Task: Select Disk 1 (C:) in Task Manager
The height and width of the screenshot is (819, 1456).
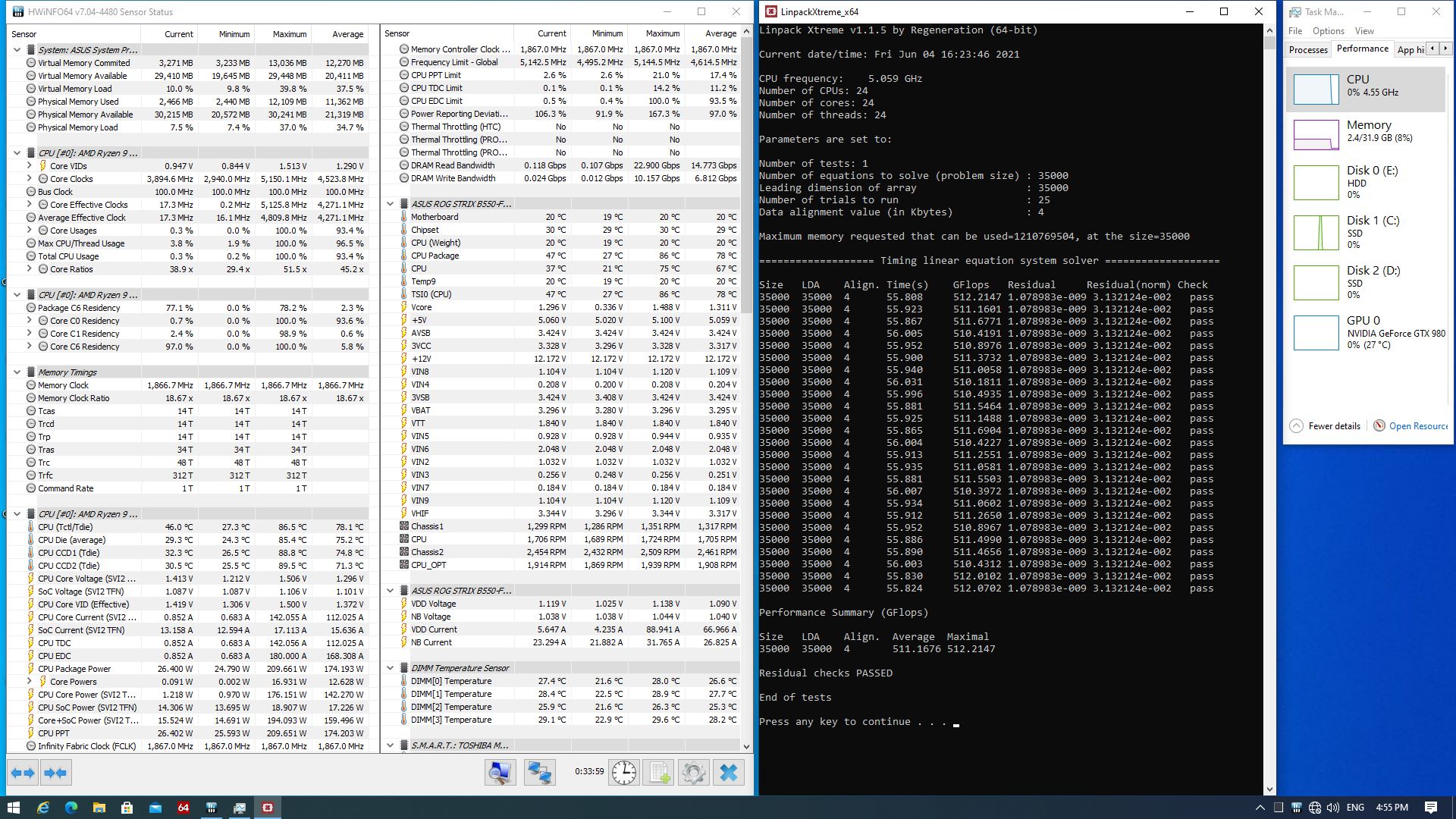Action: coord(1366,232)
